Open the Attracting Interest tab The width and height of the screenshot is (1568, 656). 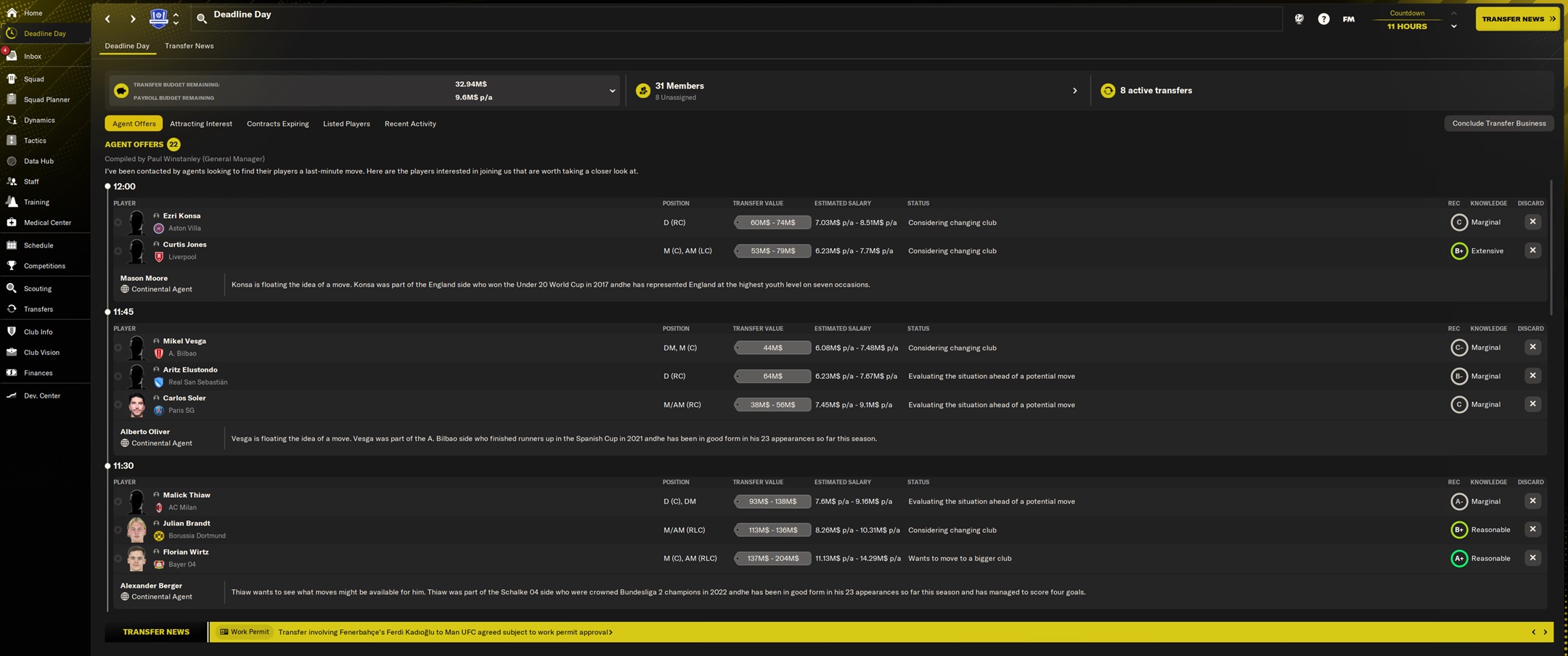coord(200,123)
